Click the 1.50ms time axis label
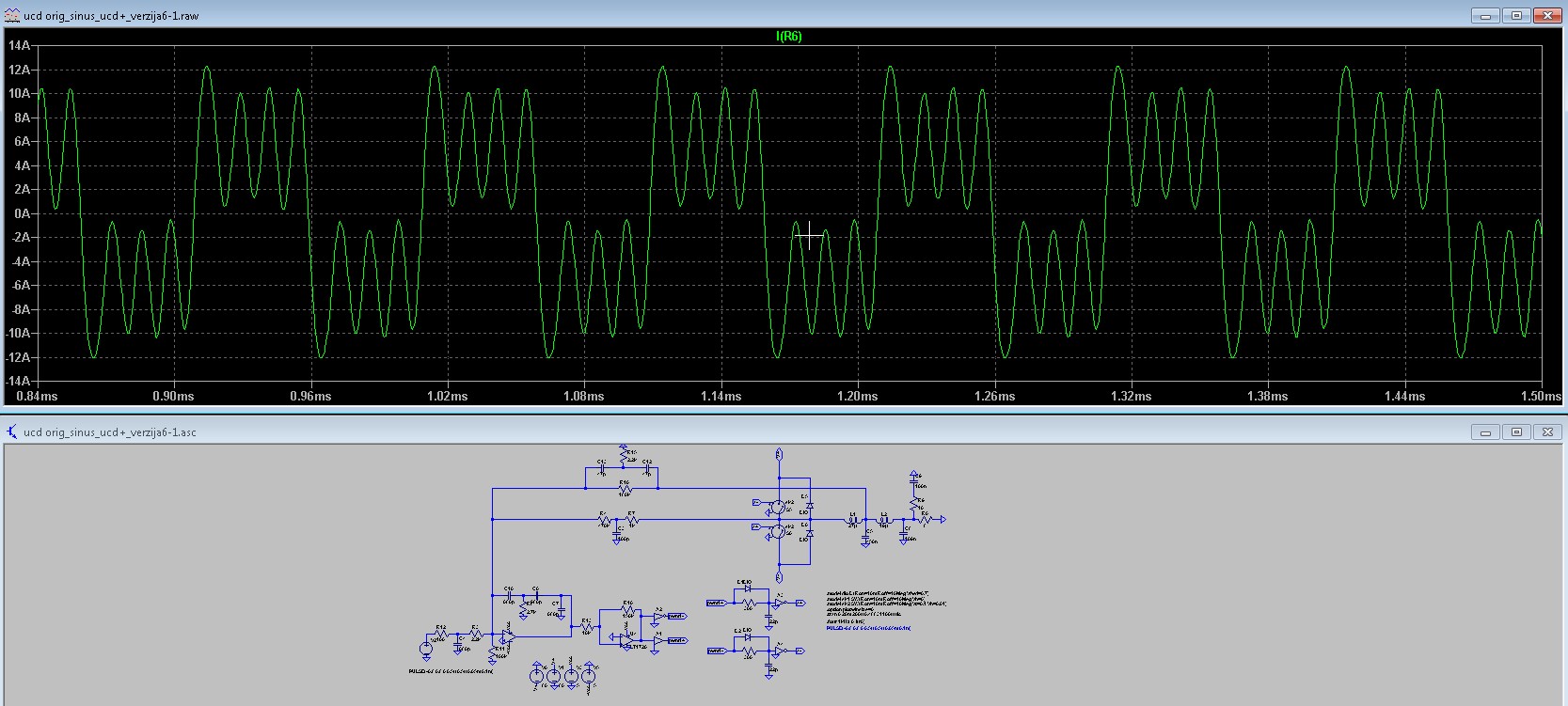Screen dimensions: 1568x706 [x=1541, y=396]
